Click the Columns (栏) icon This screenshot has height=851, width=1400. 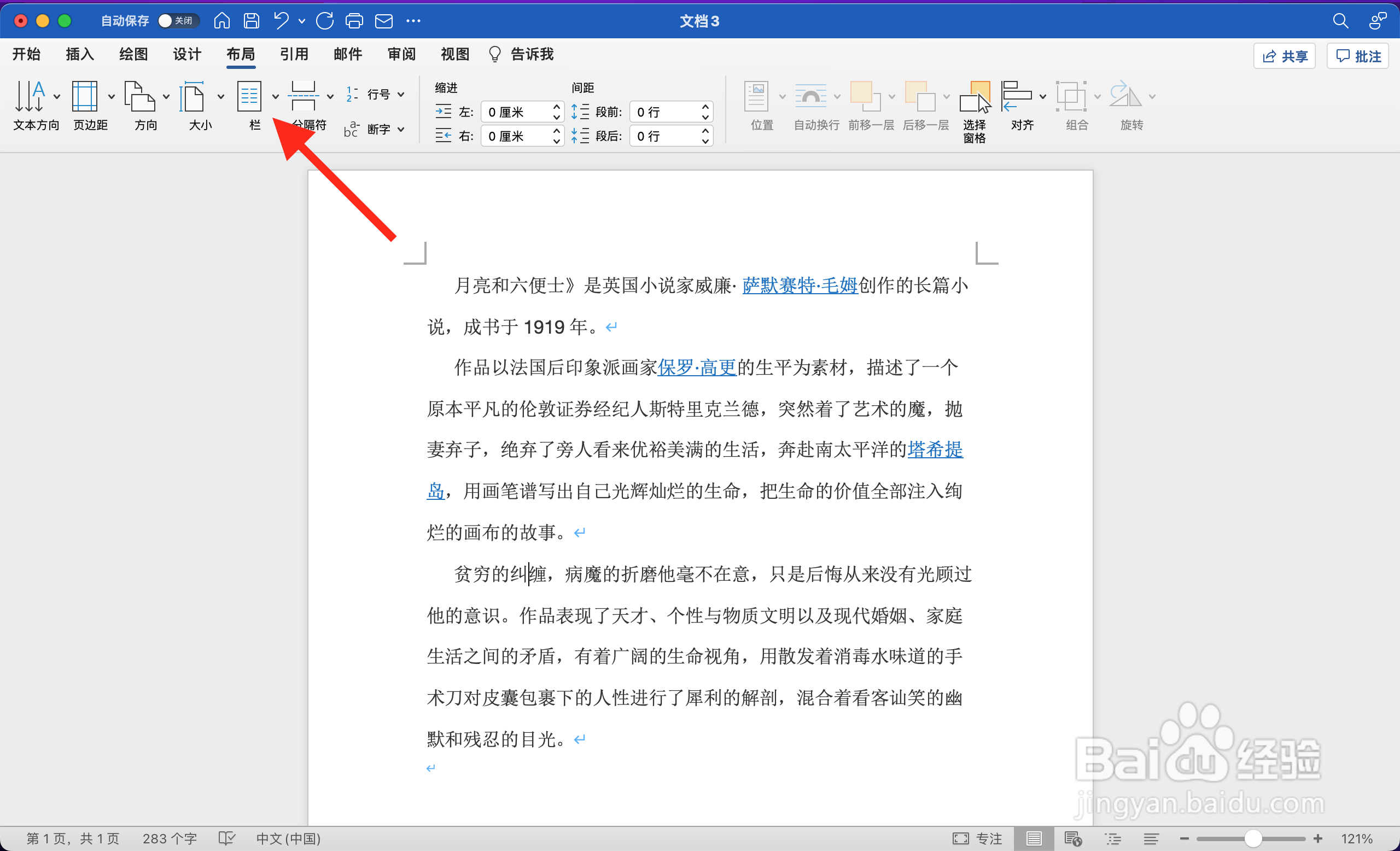pyautogui.click(x=249, y=96)
